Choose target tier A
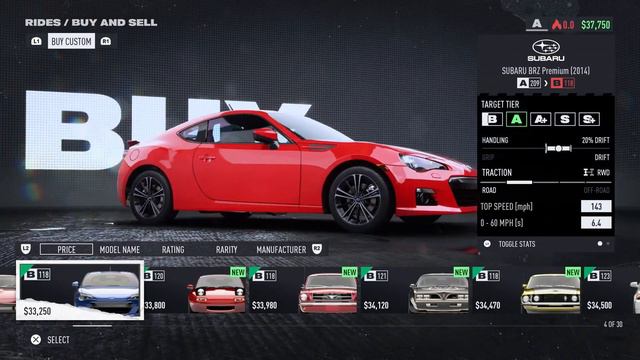640x360 pixels. (x=516, y=119)
